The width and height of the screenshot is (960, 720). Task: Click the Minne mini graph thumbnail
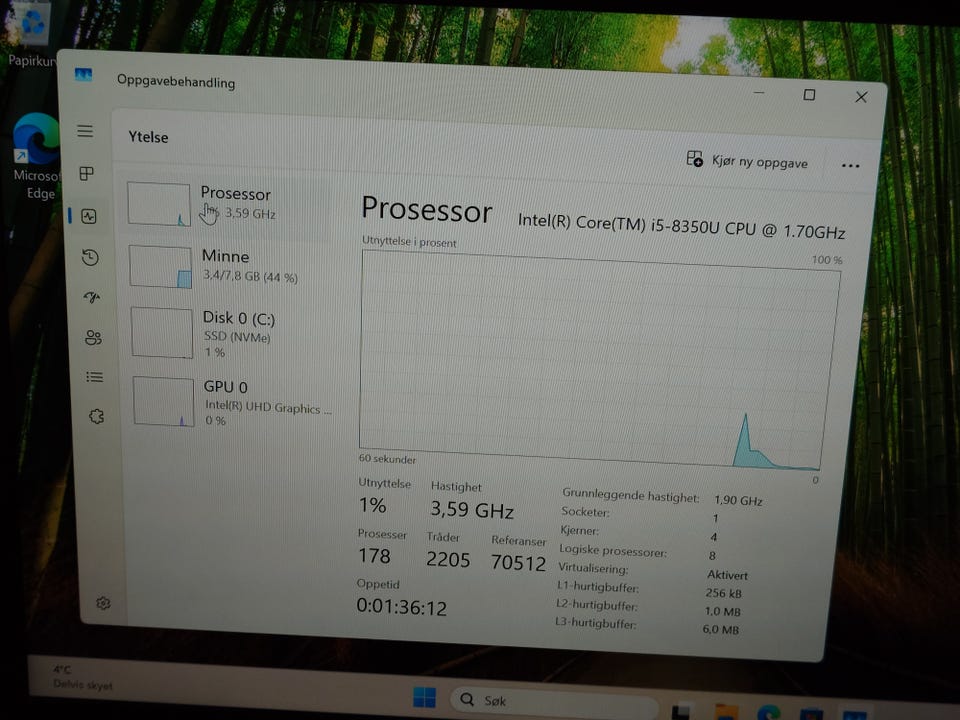(x=160, y=267)
